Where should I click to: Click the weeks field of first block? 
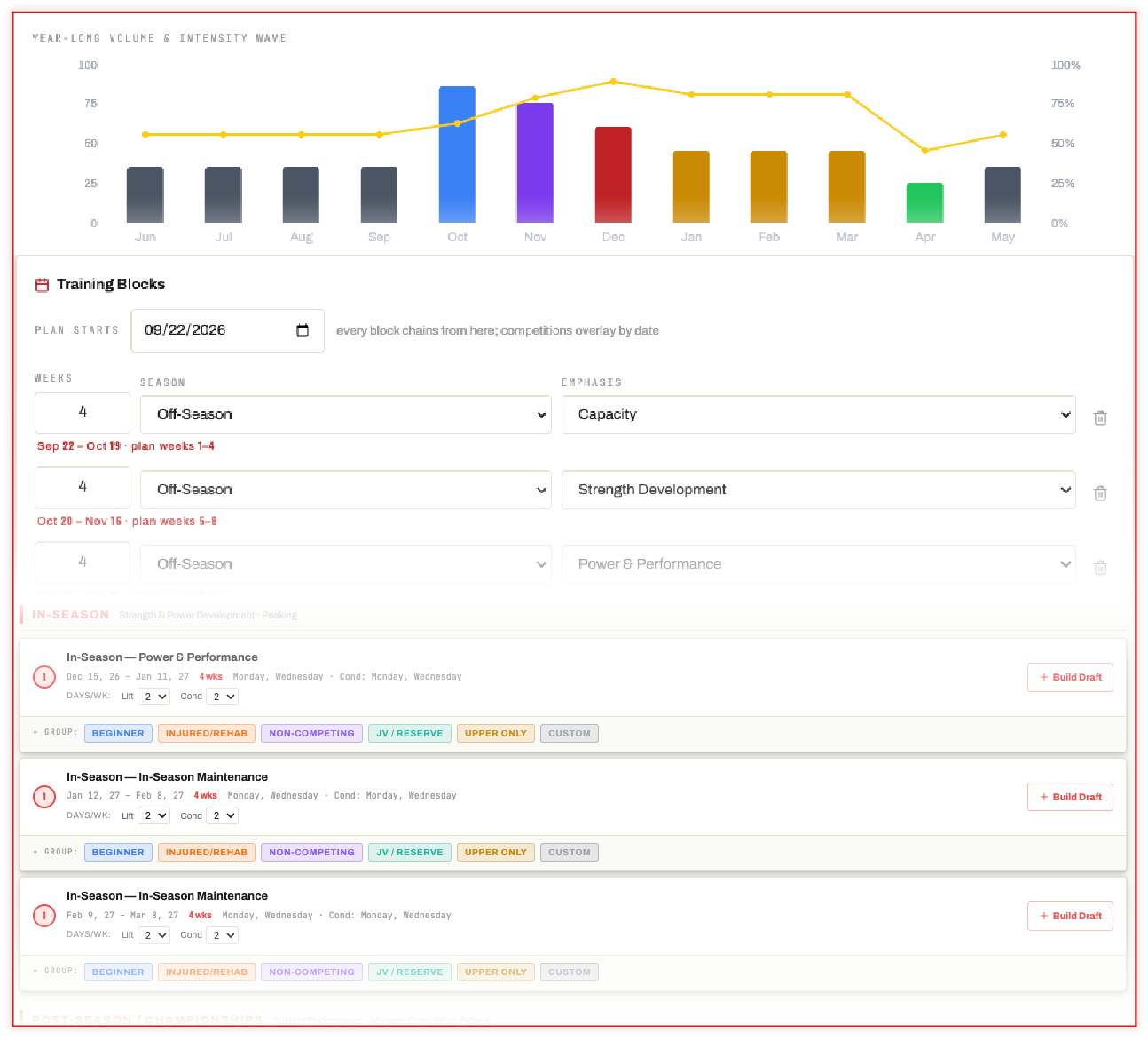coord(83,413)
